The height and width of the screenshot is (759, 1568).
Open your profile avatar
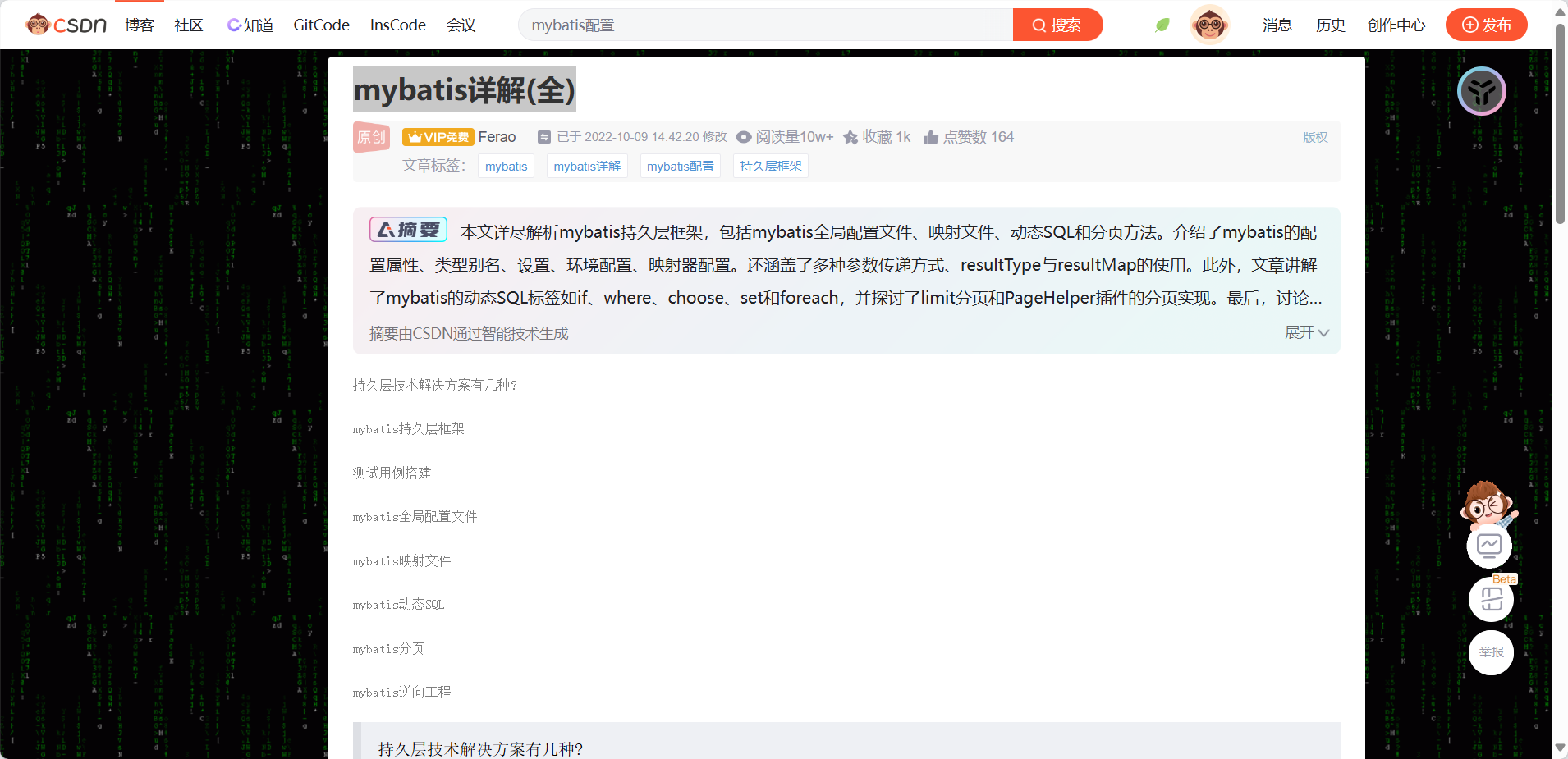point(1209,25)
